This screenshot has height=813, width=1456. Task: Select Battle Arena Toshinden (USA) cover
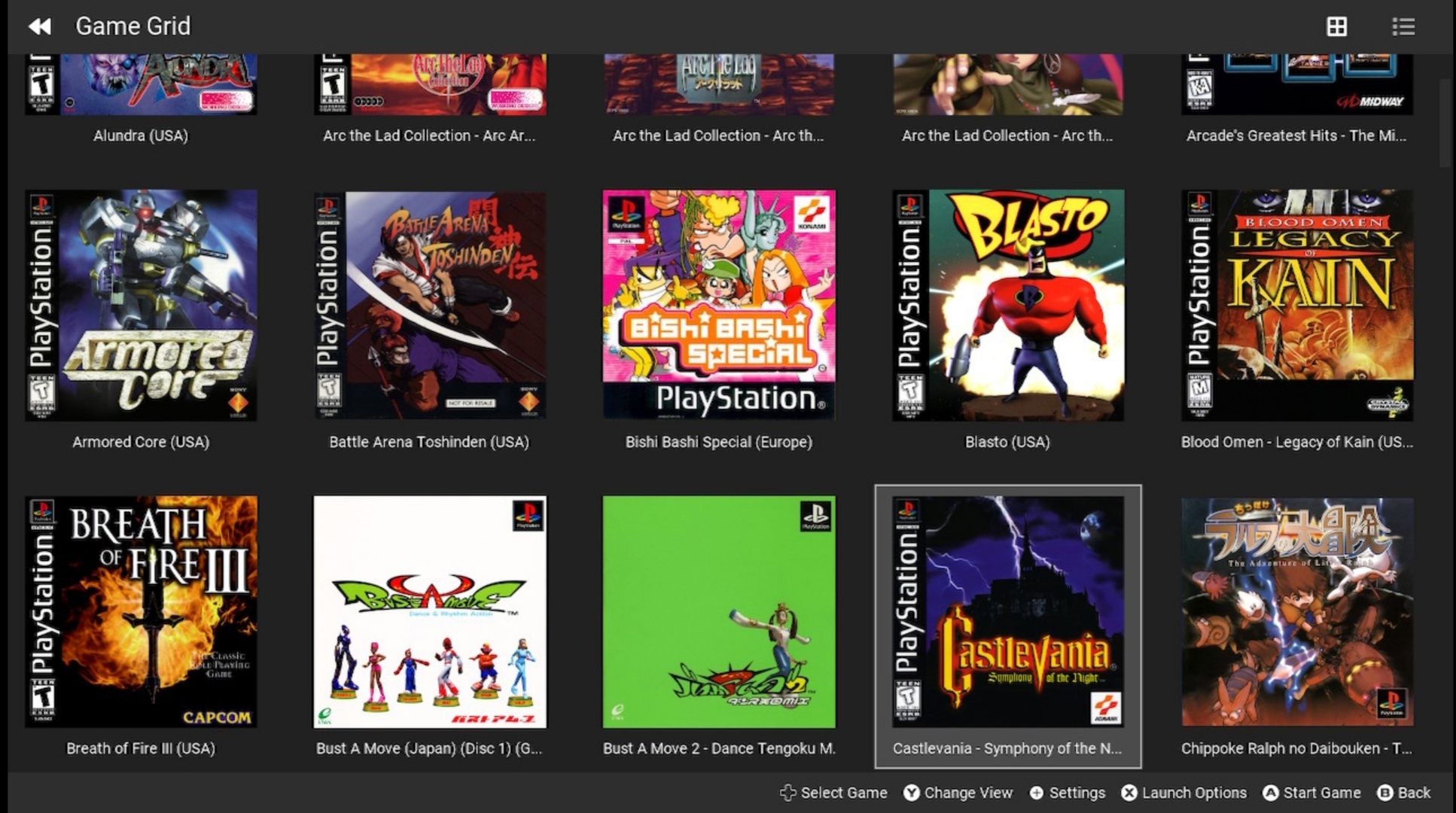tap(430, 305)
